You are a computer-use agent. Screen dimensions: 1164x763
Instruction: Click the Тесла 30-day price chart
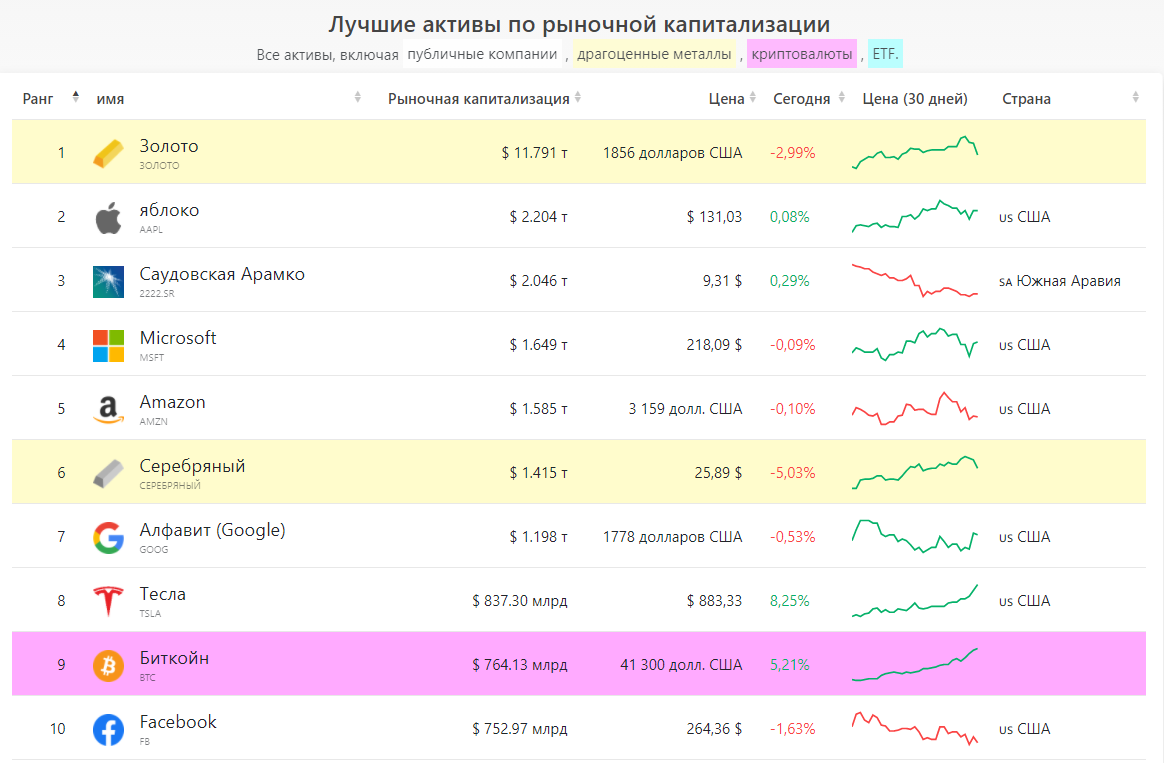pyautogui.click(x=915, y=600)
